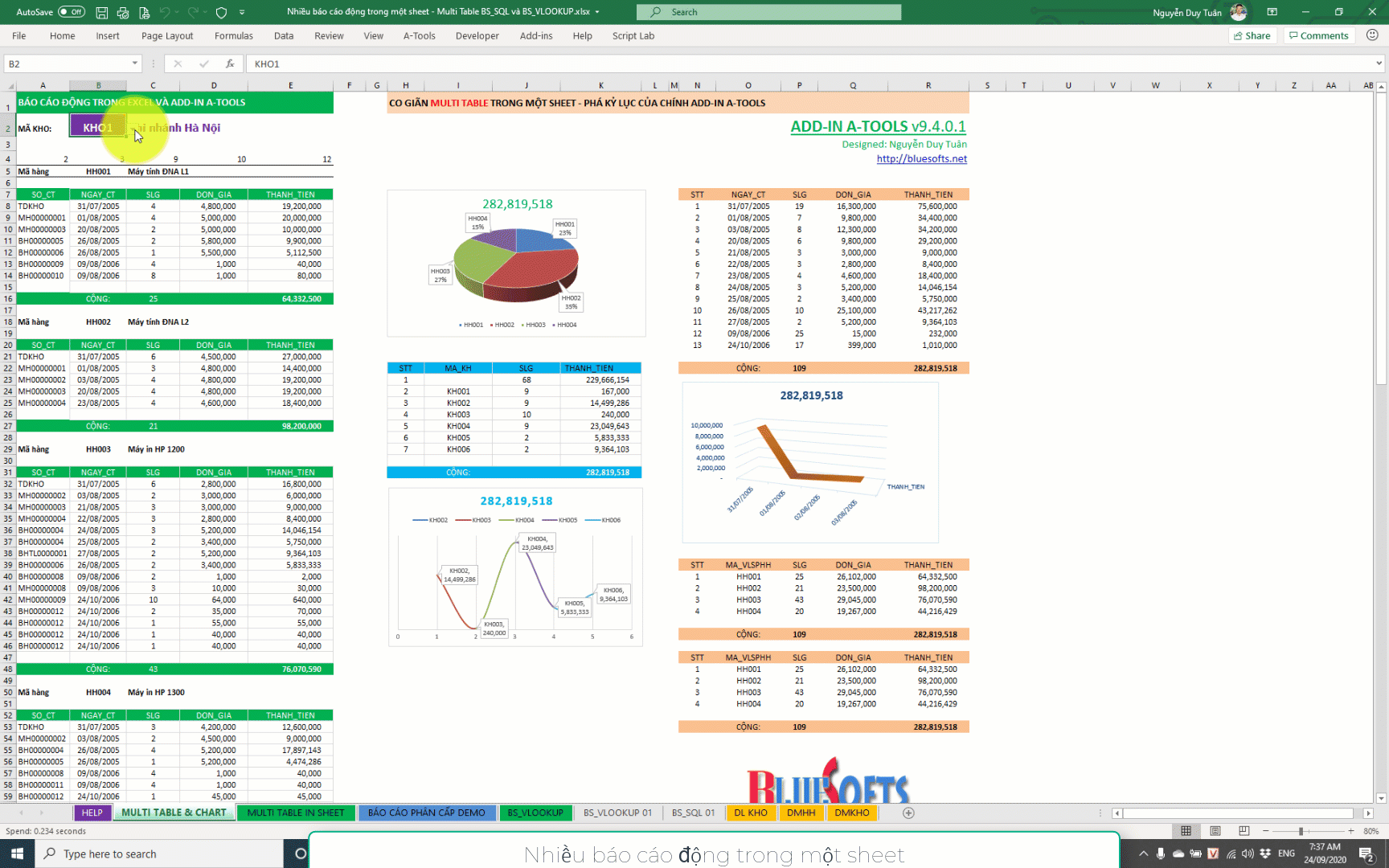Toggle AutoSave switch on

(x=72, y=12)
